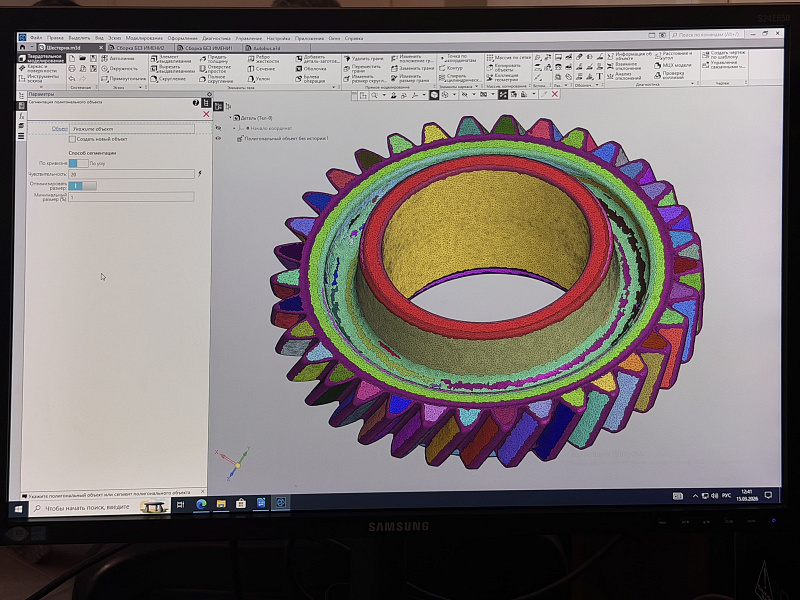
Task: Open the Оболочка shell tool
Action: pos(315,69)
